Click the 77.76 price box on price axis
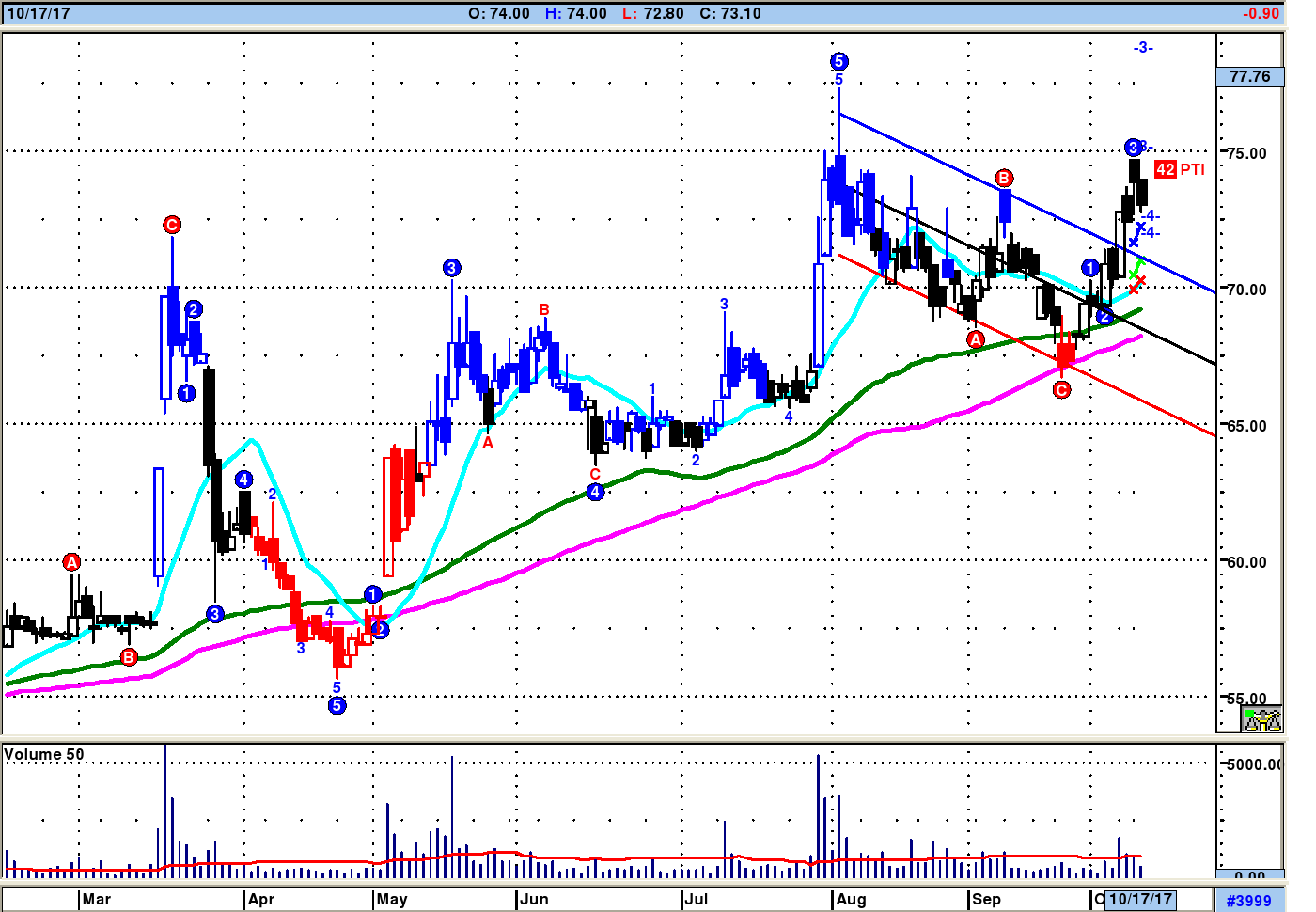 1249,76
